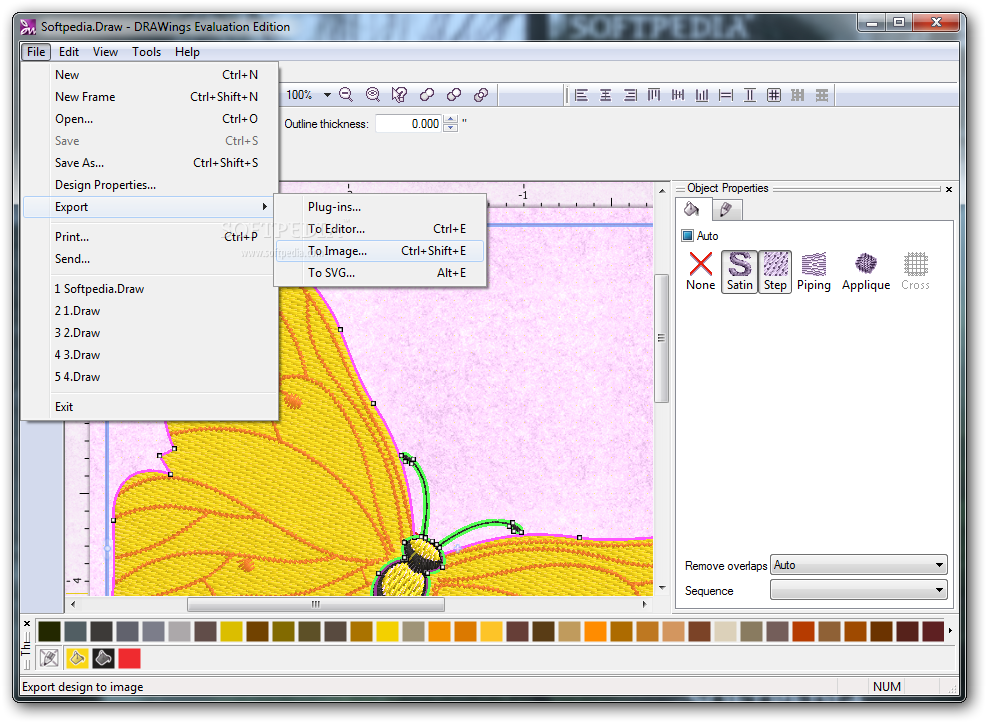This screenshot has height=723, width=987.
Task: Click Save As in File menu
Action: [x=150, y=163]
